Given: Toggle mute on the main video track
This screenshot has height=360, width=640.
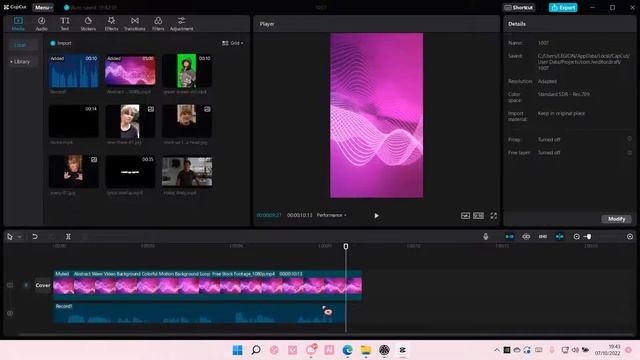Looking at the screenshot, I should pos(26,285).
